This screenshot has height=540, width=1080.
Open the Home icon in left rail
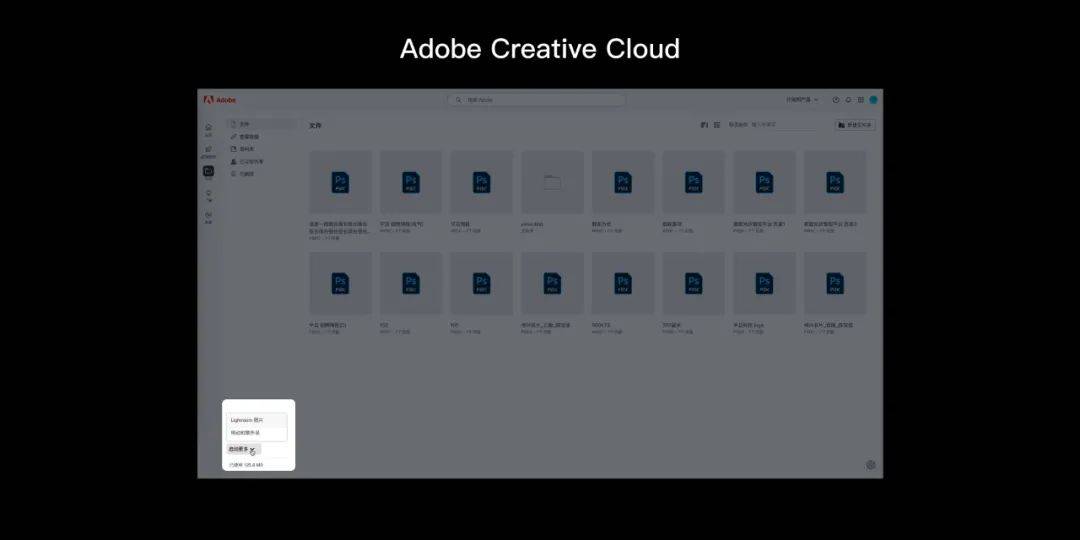point(208,128)
